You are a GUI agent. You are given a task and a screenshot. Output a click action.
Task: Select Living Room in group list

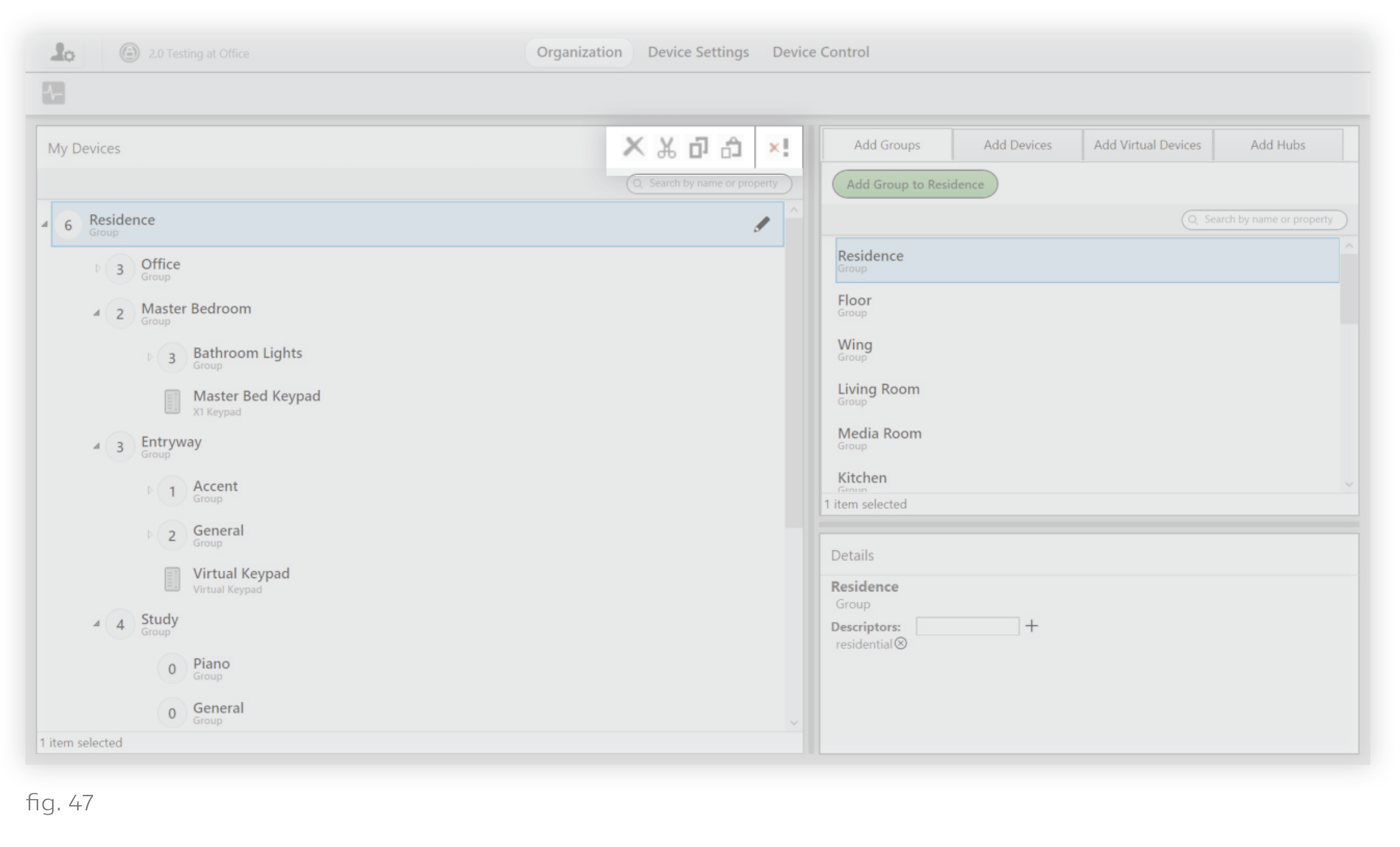pyautogui.click(x=879, y=393)
